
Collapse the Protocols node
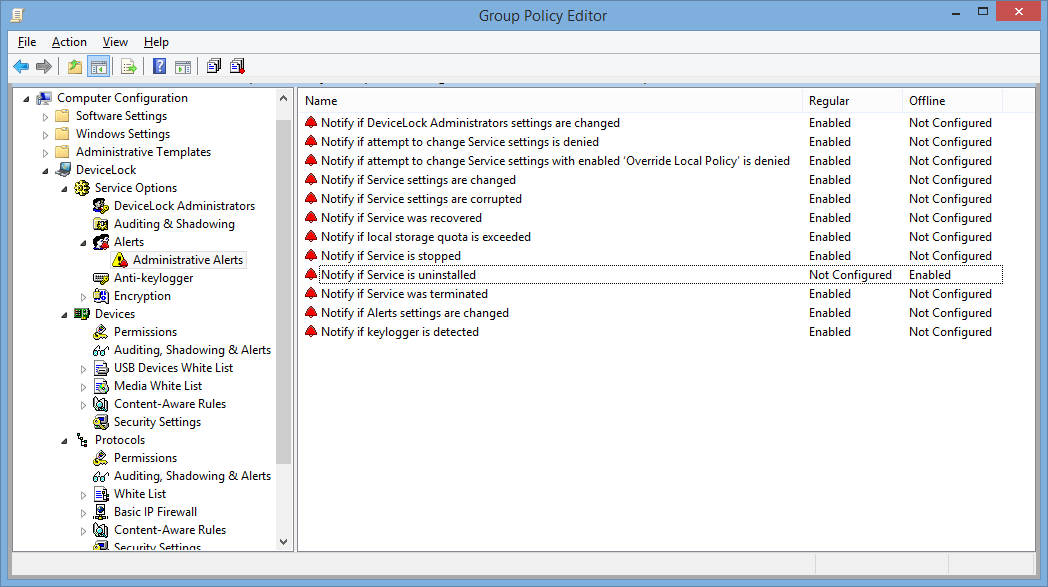(65, 441)
